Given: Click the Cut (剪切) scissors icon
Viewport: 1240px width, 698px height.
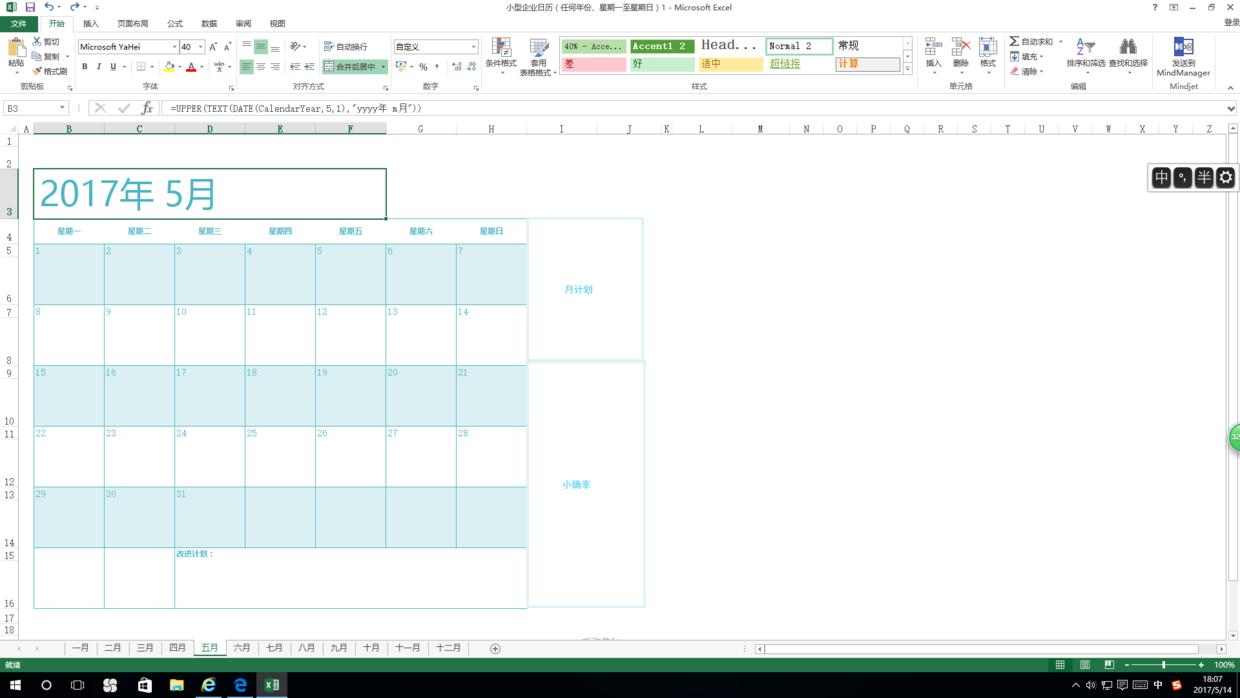Looking at the screenshot, I should 37,42.
